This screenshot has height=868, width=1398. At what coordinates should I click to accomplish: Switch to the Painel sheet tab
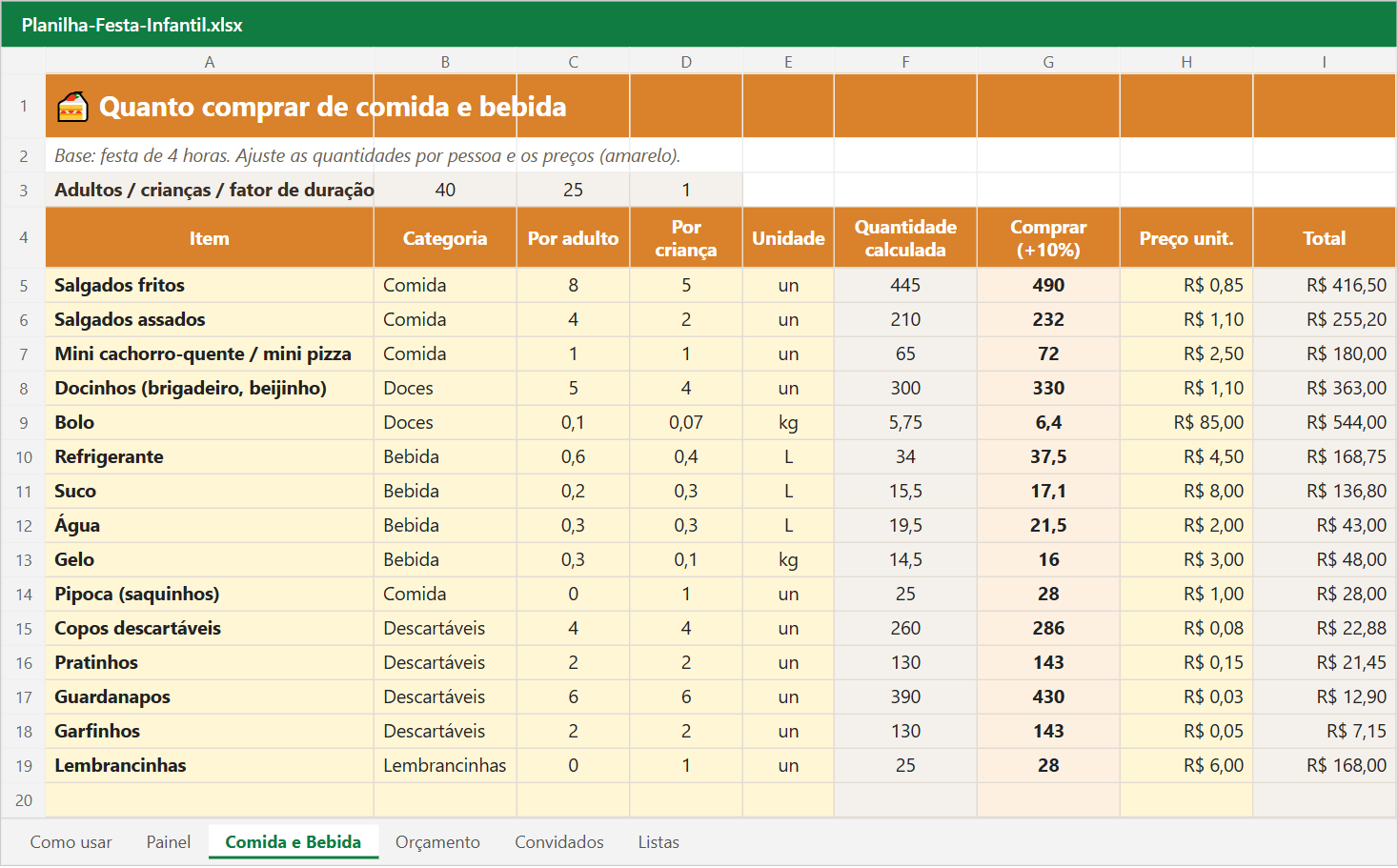point(169,842)
